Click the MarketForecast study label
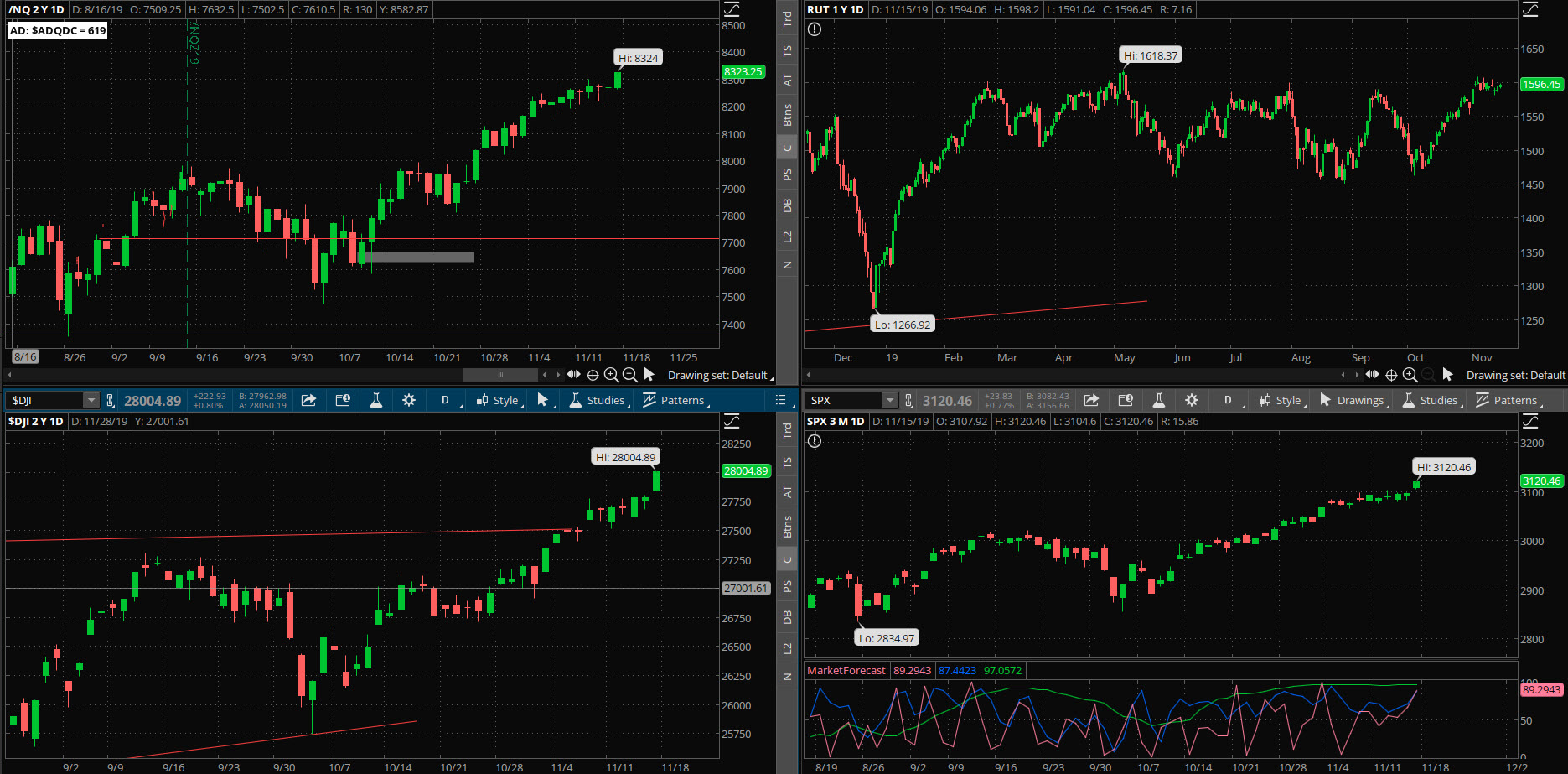The image size is (1568, 774). click(846, 670)
